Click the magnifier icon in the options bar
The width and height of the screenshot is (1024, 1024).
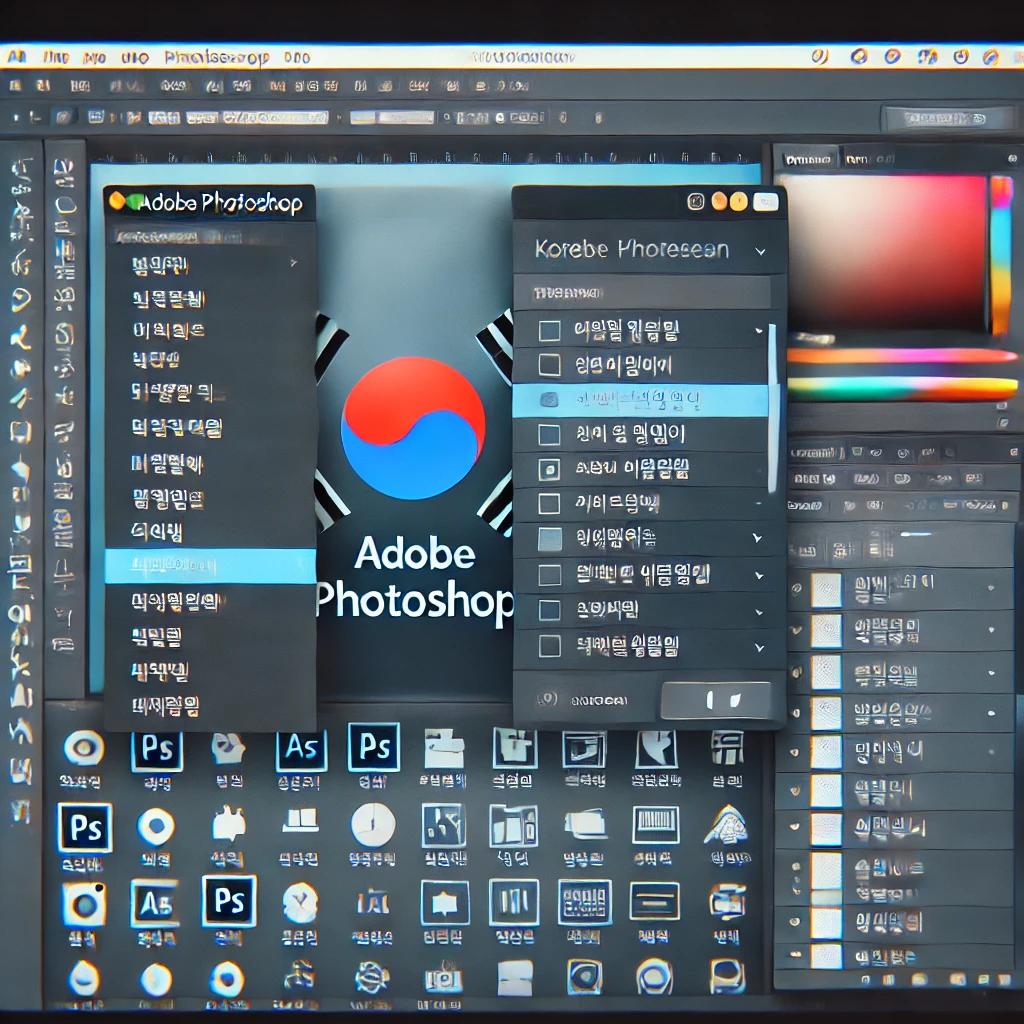pyautogui.click(x=447, y=118)
